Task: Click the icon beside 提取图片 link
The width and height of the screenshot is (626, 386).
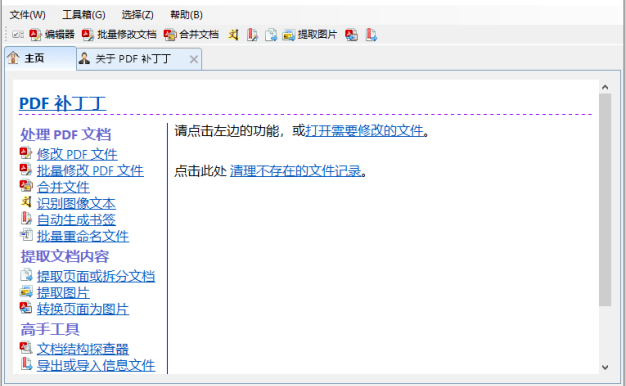Action: click(26, 292)
